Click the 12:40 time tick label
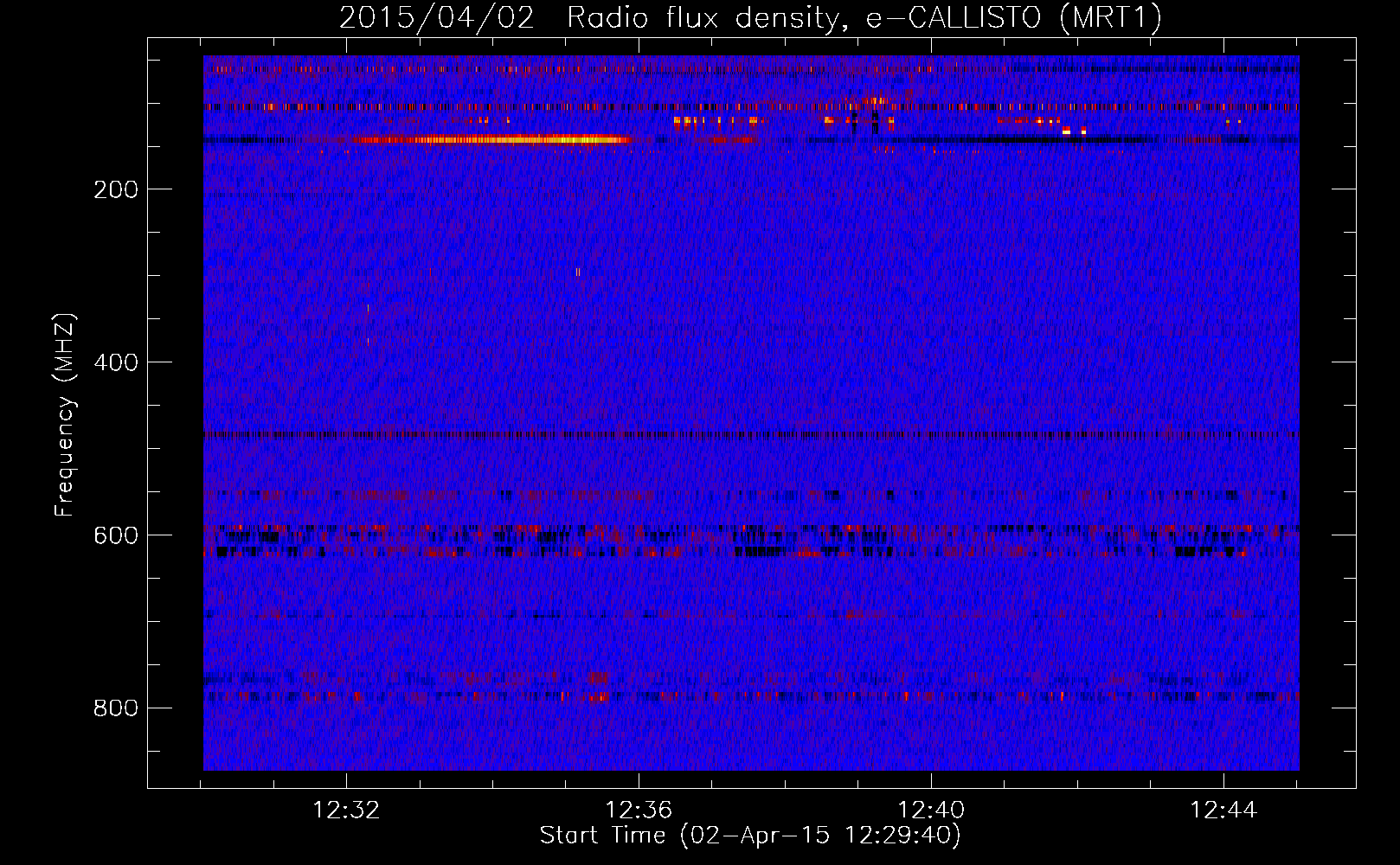The height and width of the screenshot is (865, 1400). [x=931, y=811]
